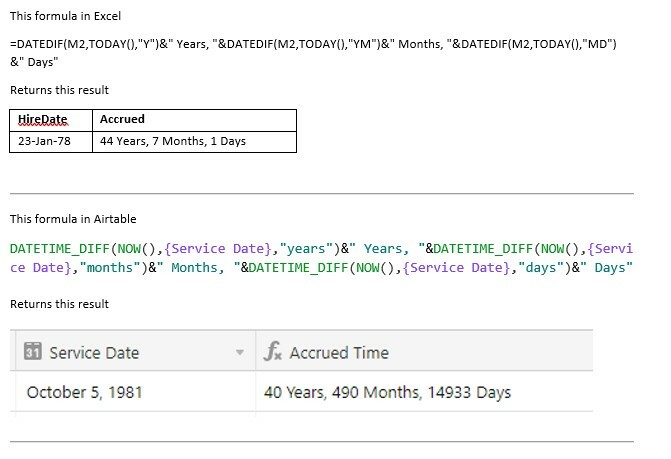Screen dimensions: 671x459
Task: Select the 44 Years, 7 Months, 1 Days cell
Action: 194,142
